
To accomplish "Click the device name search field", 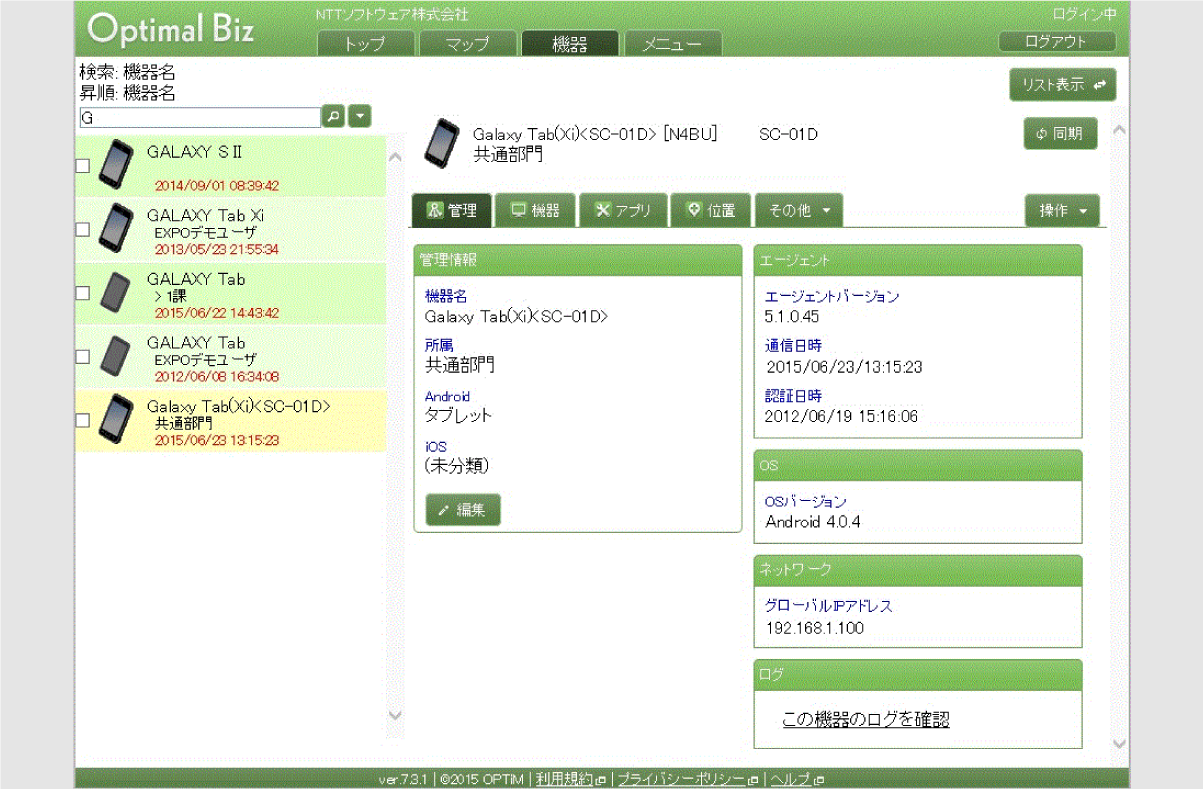I will pos(199,117).
